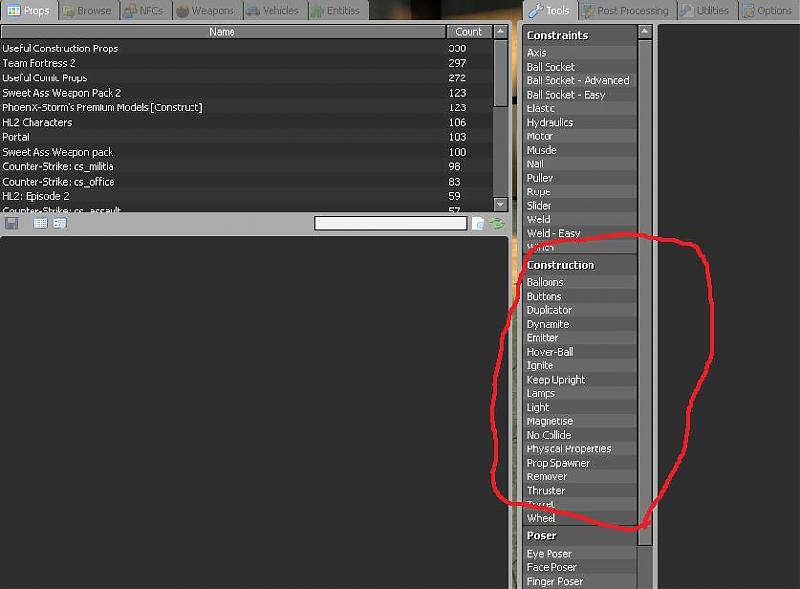Choose the Ball Socket - Advanced constraint
The image size is (800, 589).
click(x=580, y=81)
